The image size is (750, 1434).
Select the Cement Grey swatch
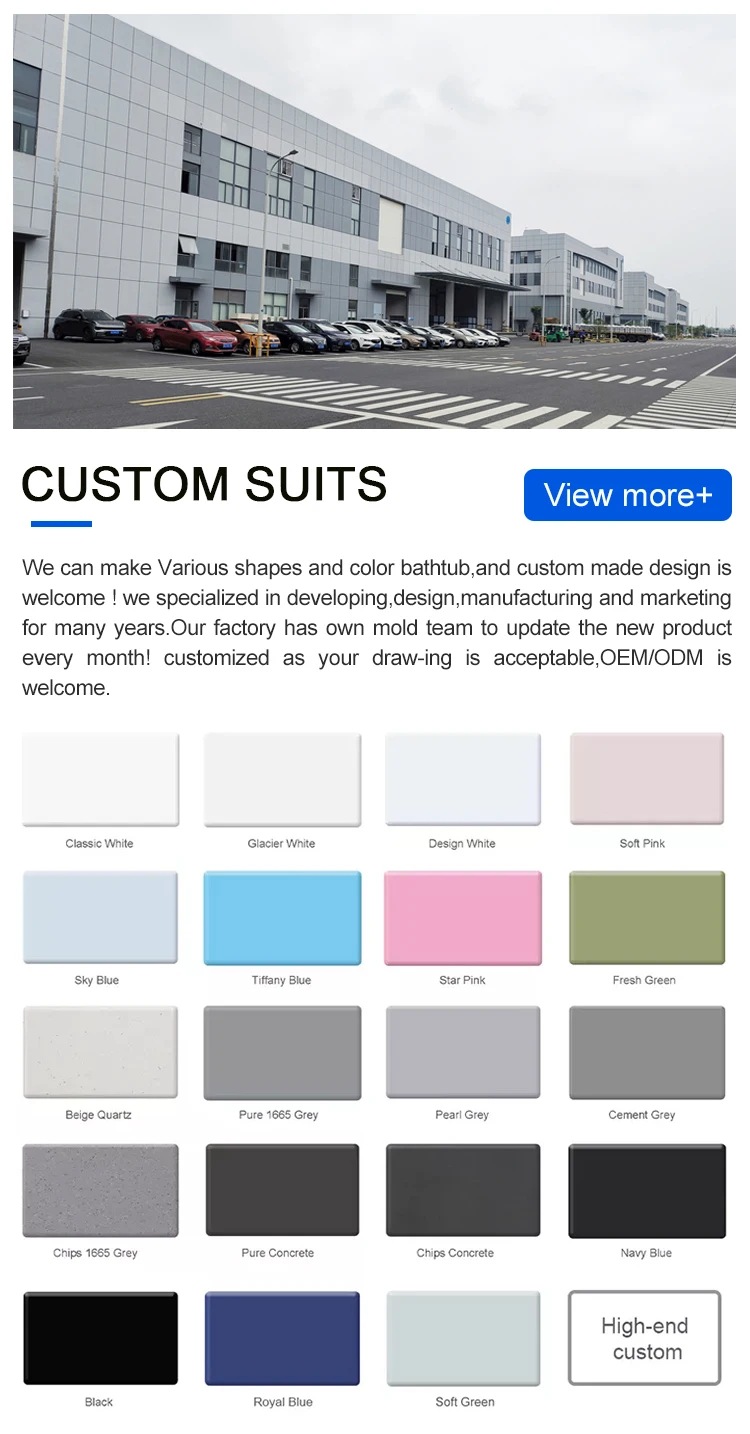(647, 1053)
